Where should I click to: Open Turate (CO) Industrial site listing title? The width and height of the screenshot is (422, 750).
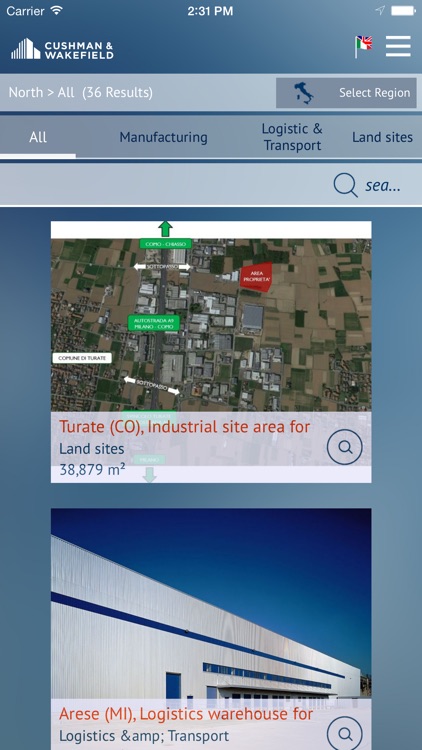pos(185,427)
